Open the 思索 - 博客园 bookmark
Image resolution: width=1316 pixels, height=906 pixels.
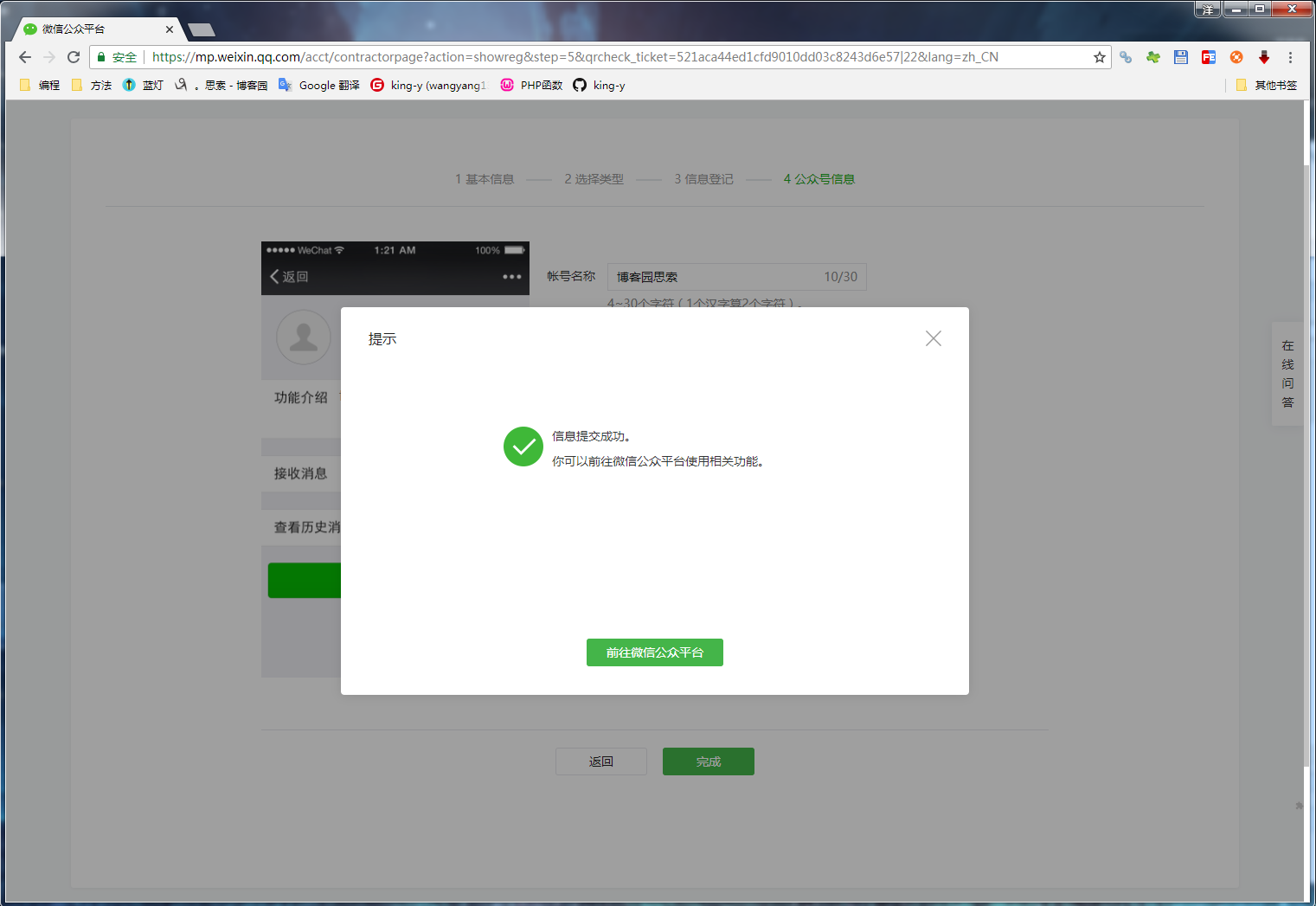[x=221, y=85]
